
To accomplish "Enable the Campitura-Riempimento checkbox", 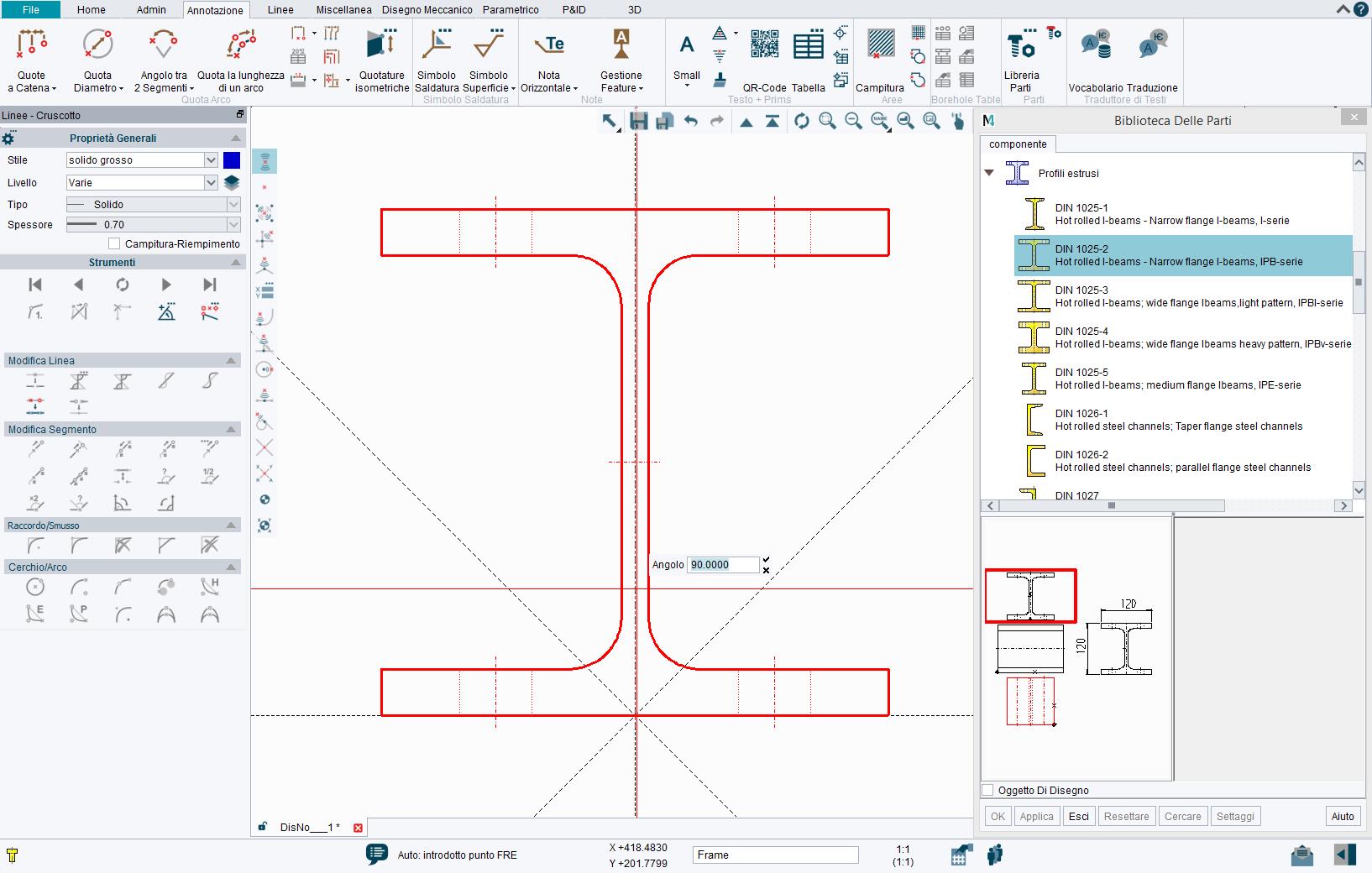I will pos(114,243).
